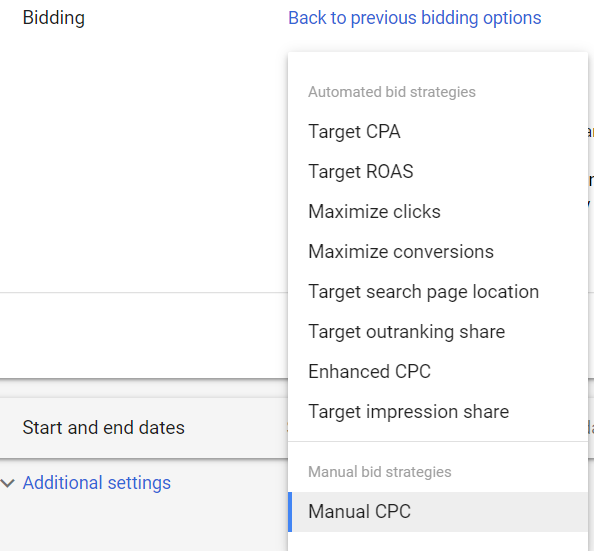Select Enhanced CPC option
Viewport: 594px width, 551px height.
(438, 371)
